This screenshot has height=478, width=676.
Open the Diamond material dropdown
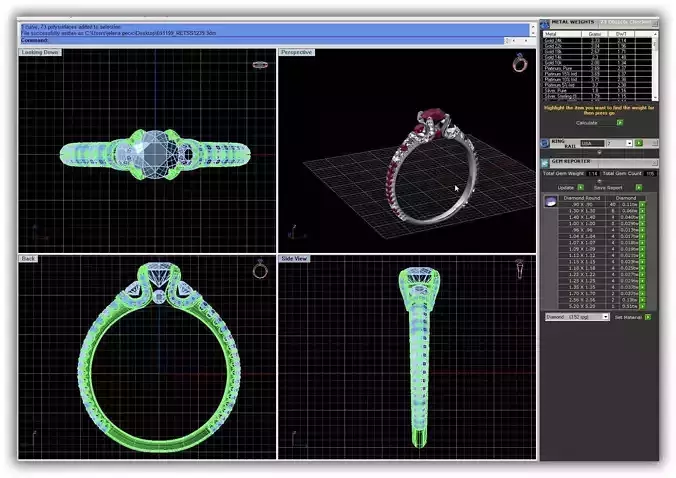pos(605,317)
